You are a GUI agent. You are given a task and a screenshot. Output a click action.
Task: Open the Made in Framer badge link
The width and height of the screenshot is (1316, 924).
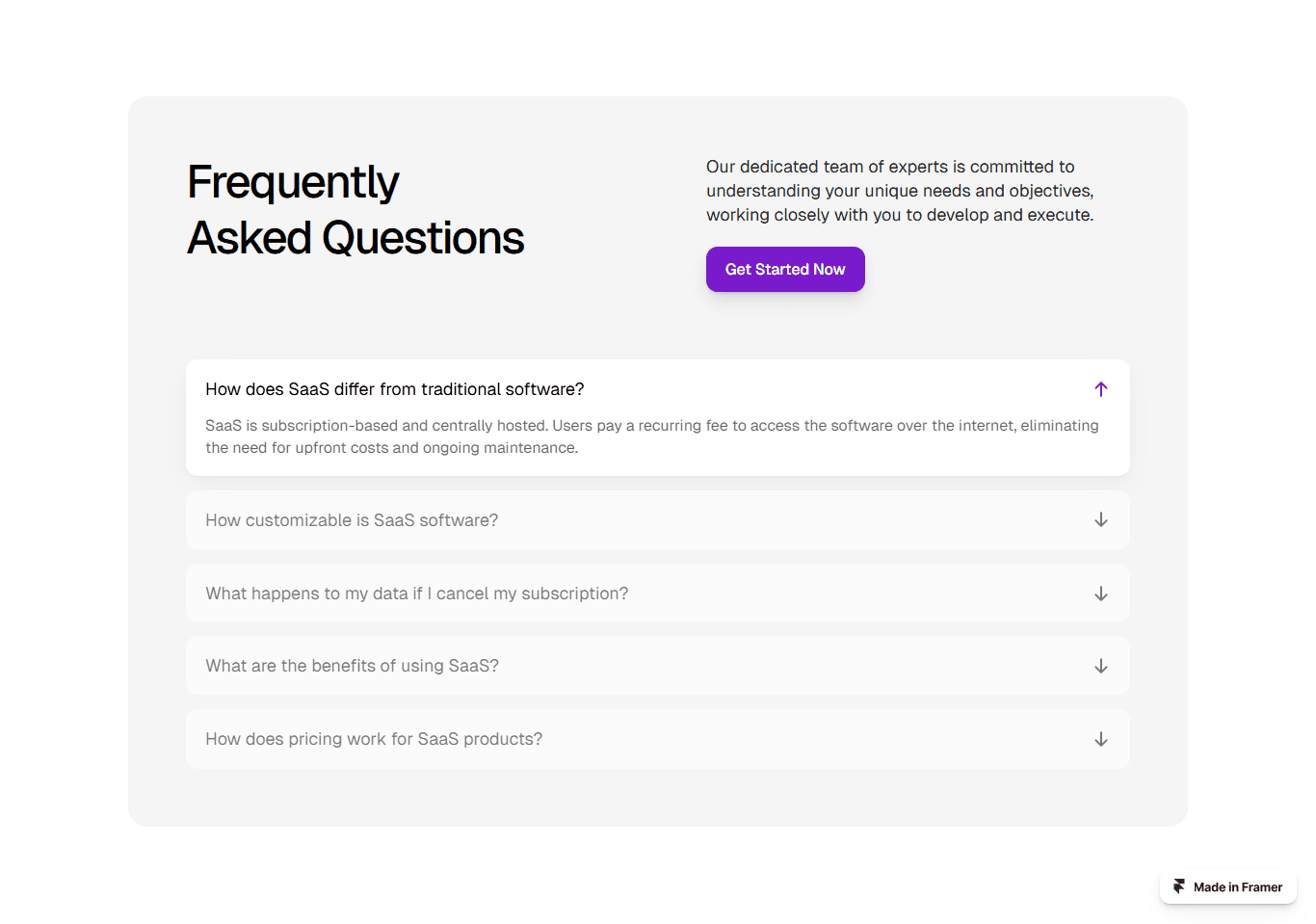(1228, 887)
